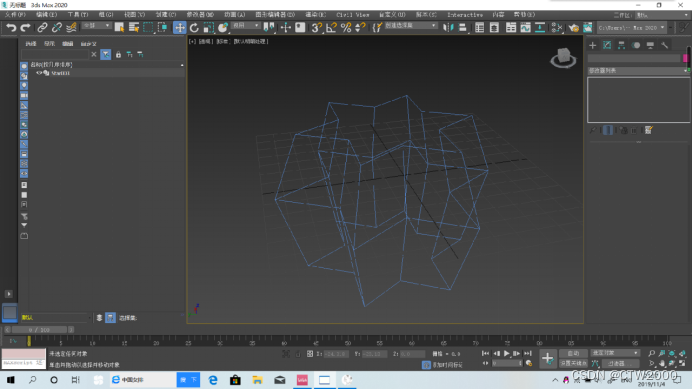Click Rendered Frame Window icon
Viewport: 693px width, 390px height.
click(588, 28)
